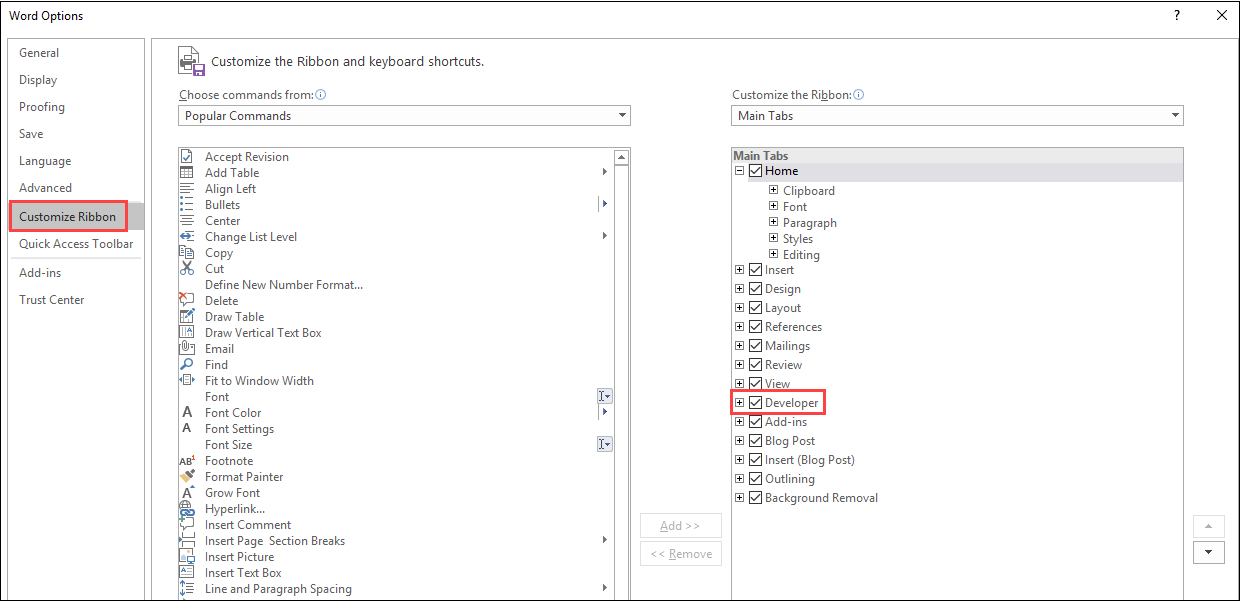Open the Quick Access Toolbar category
The width and height of the screenshot is (1240, 601).
click(x=76, y=244)
